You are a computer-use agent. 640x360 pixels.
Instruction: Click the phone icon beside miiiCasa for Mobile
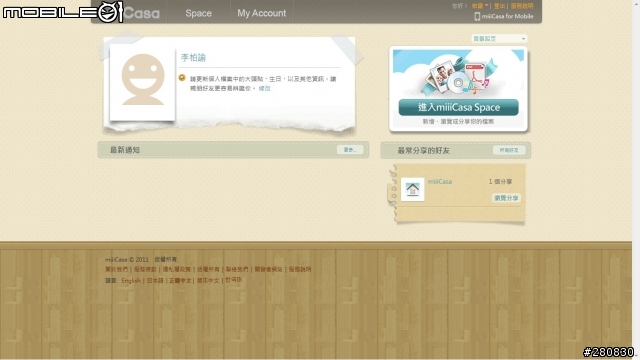(x=477, y=16)
